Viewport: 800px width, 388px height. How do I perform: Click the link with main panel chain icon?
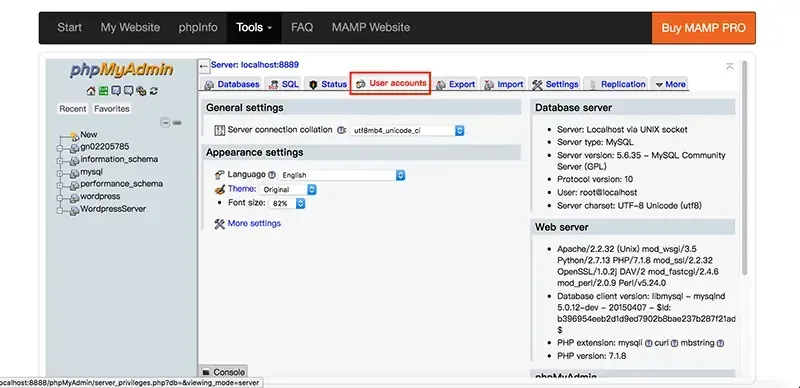pyautogui.click(x=177, y=123)
